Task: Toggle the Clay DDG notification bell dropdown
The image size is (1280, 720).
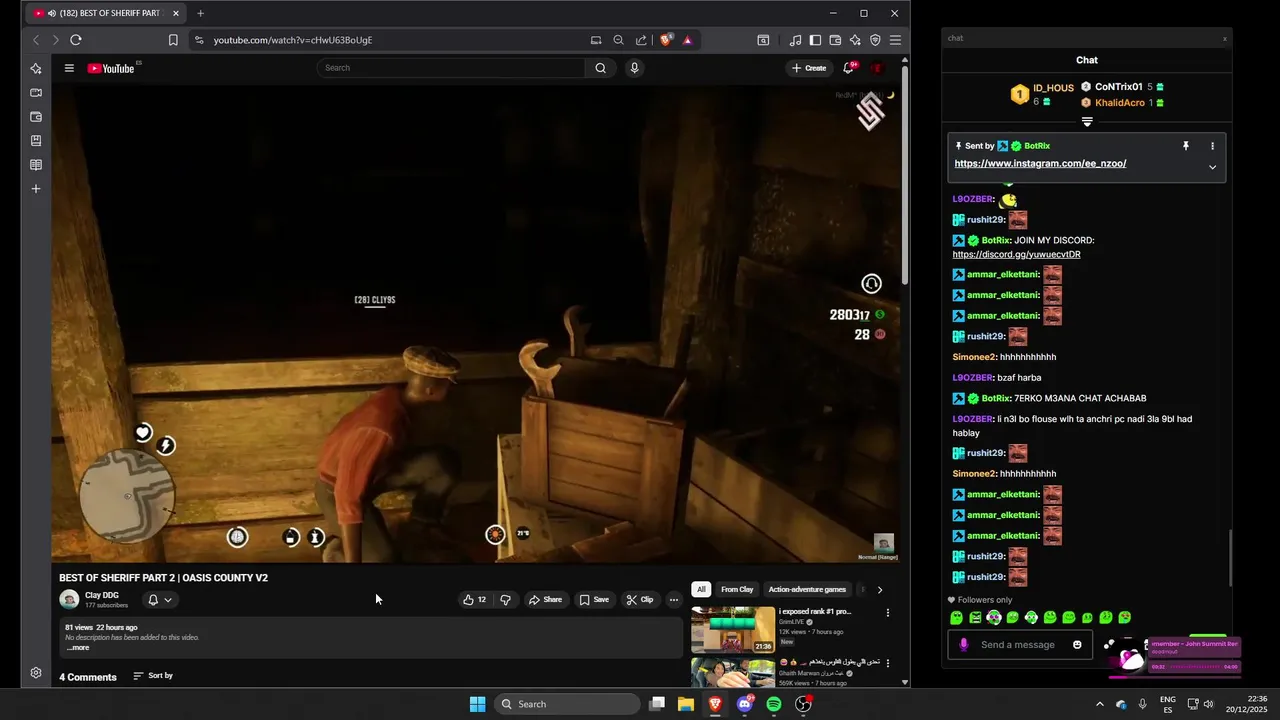Action: point(160,600)
